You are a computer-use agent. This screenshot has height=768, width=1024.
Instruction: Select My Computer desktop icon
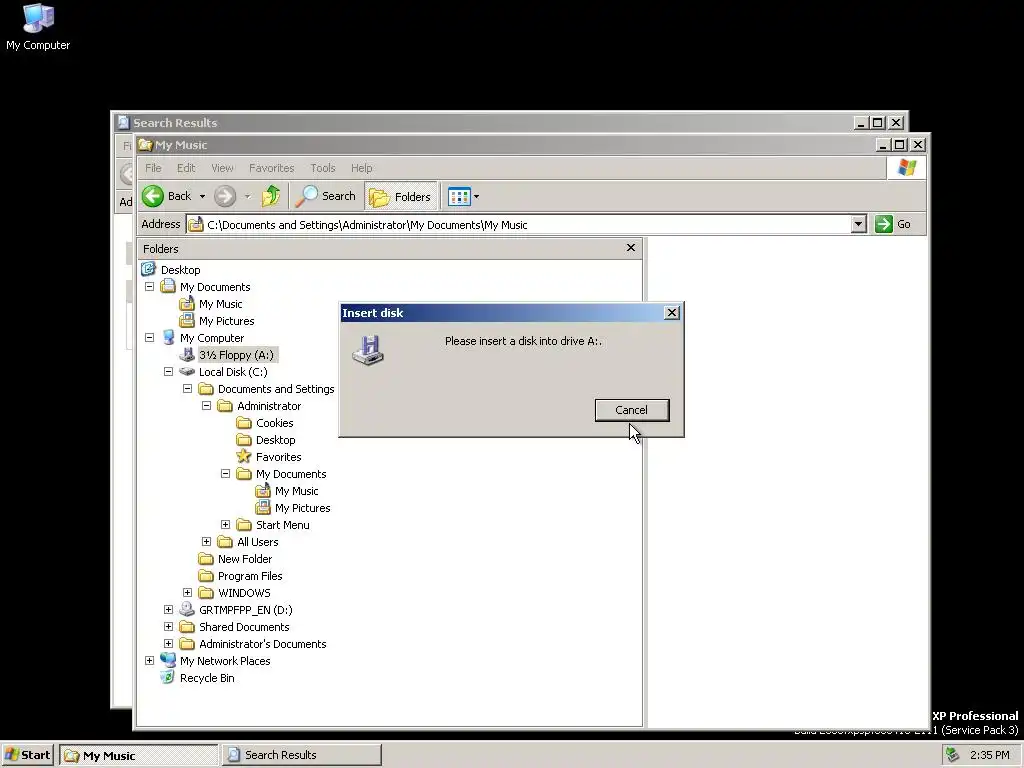coord(38,27)
